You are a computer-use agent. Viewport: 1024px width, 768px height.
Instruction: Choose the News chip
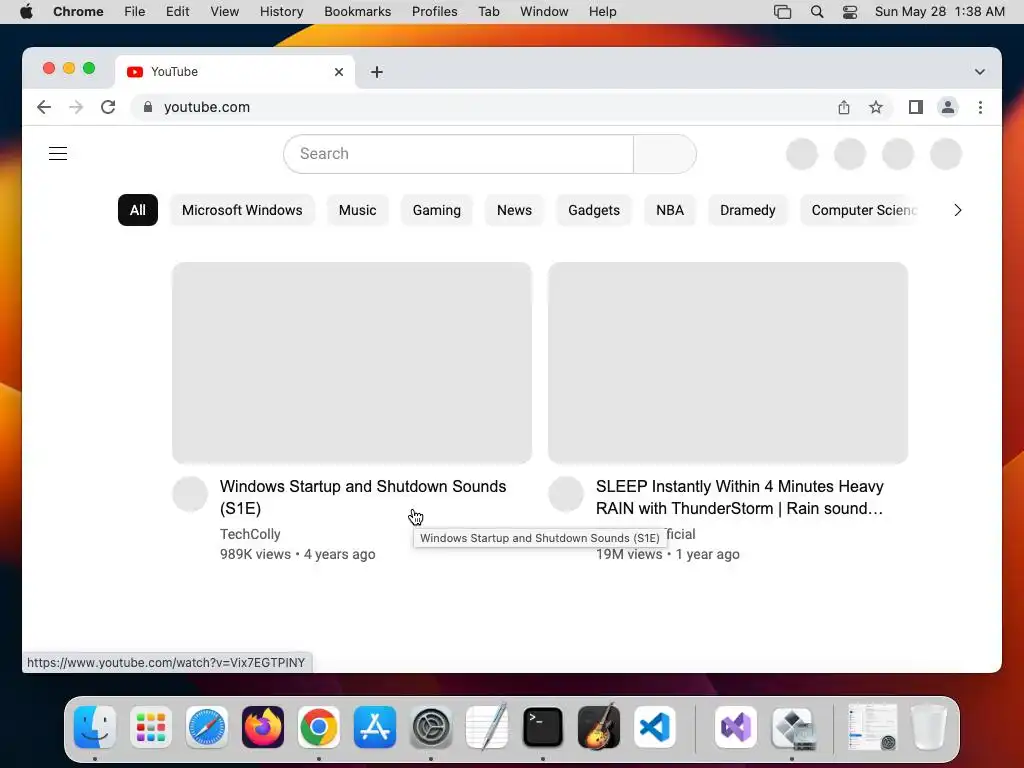pyautogui.click(x=514, y=210)
